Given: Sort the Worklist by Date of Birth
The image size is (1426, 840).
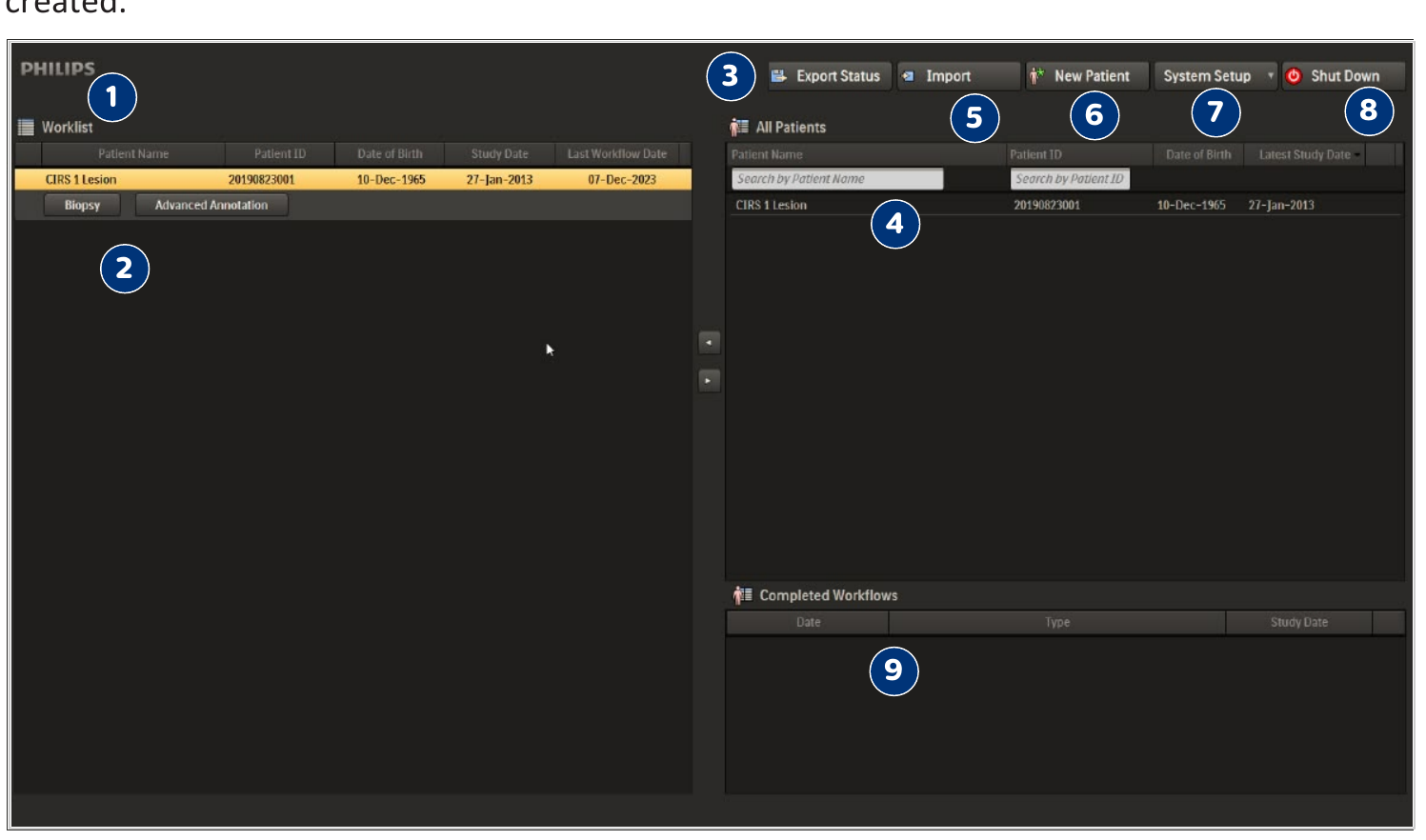Looking at the screenshot, I should point(390,154).
